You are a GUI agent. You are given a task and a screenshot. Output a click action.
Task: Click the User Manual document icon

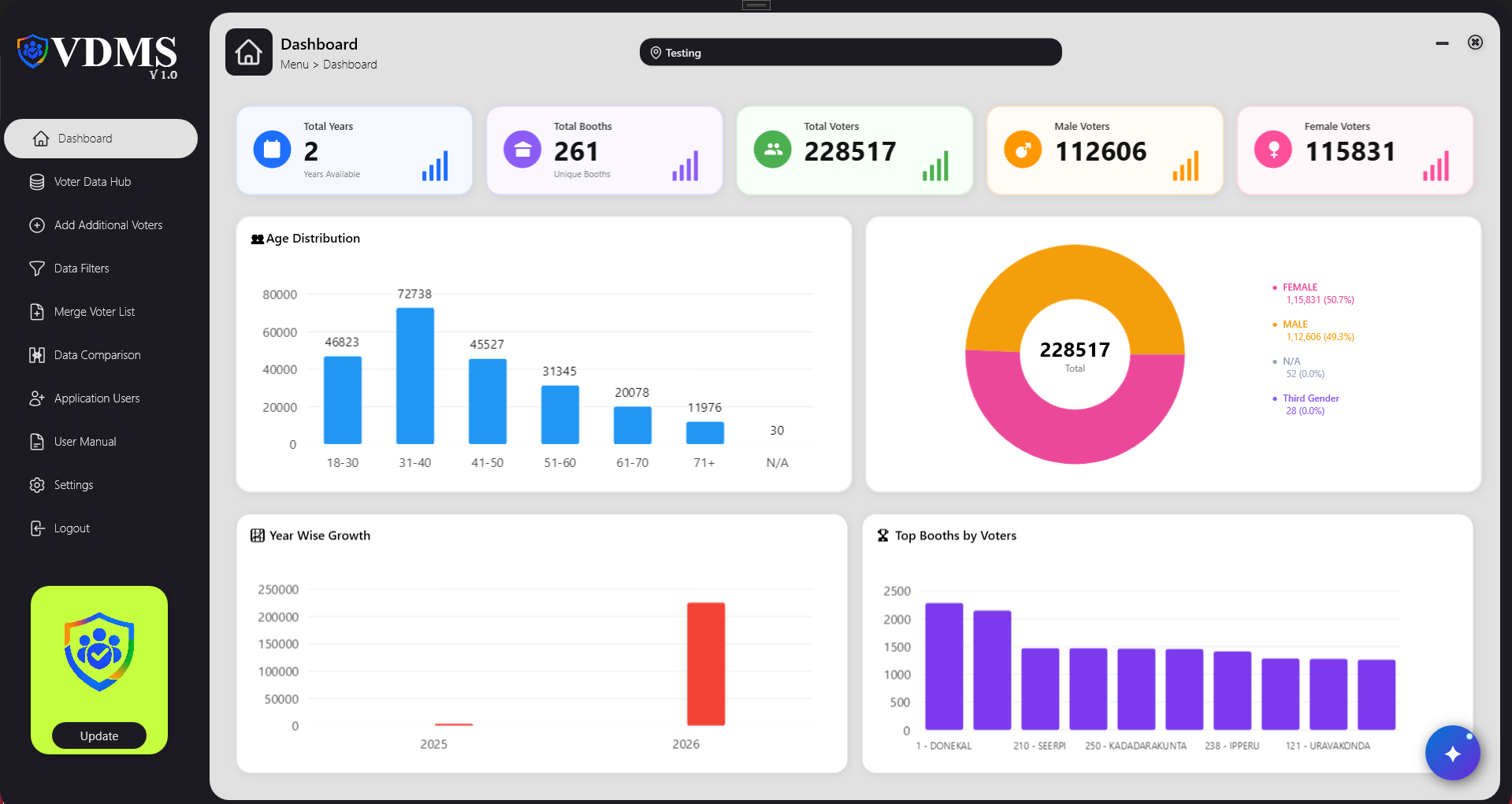point(37,442)
